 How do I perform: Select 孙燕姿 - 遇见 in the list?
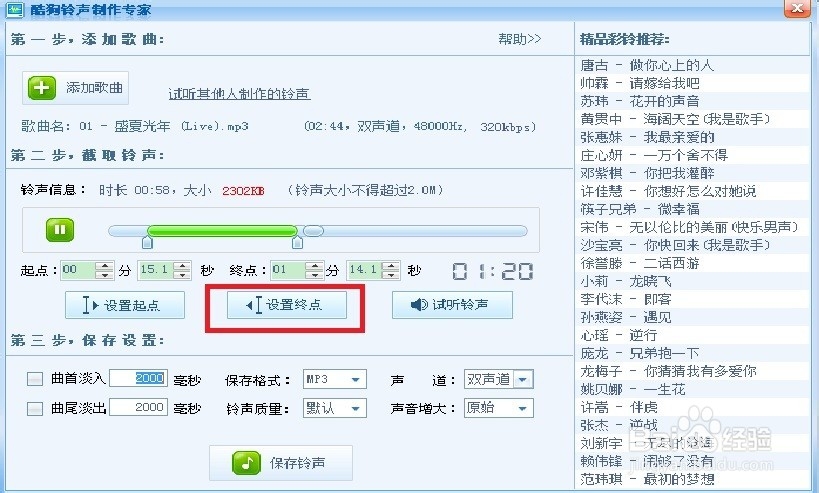[694, 317]
